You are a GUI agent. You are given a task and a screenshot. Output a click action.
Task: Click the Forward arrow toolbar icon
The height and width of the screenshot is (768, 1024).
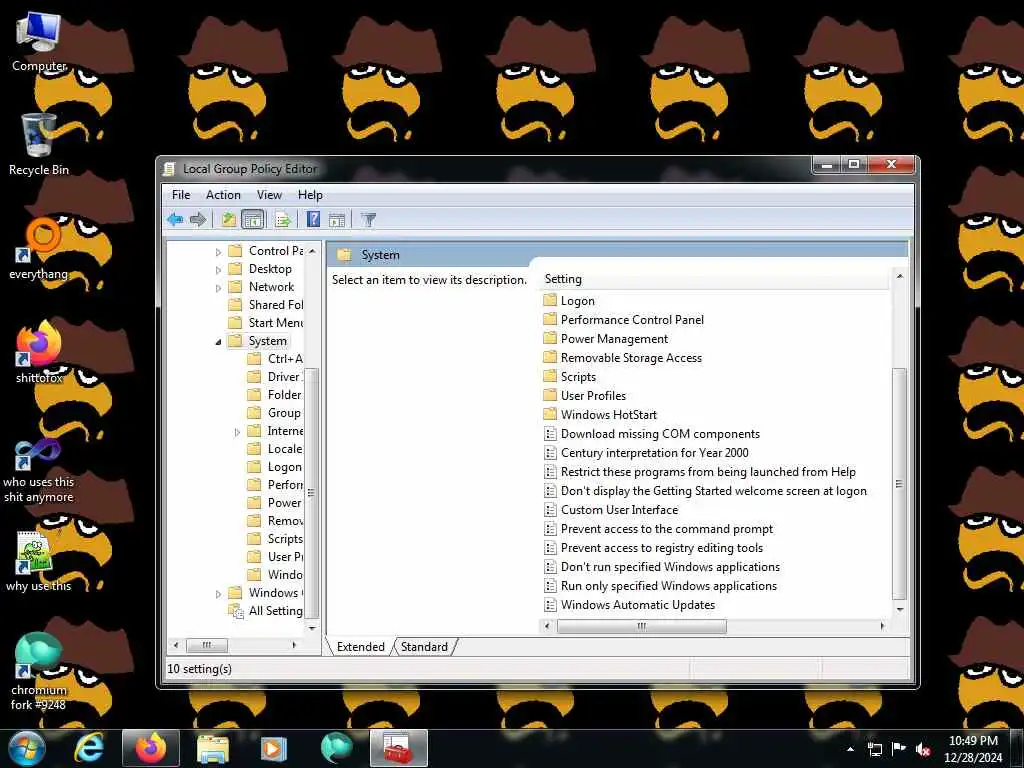pos(198,219)
